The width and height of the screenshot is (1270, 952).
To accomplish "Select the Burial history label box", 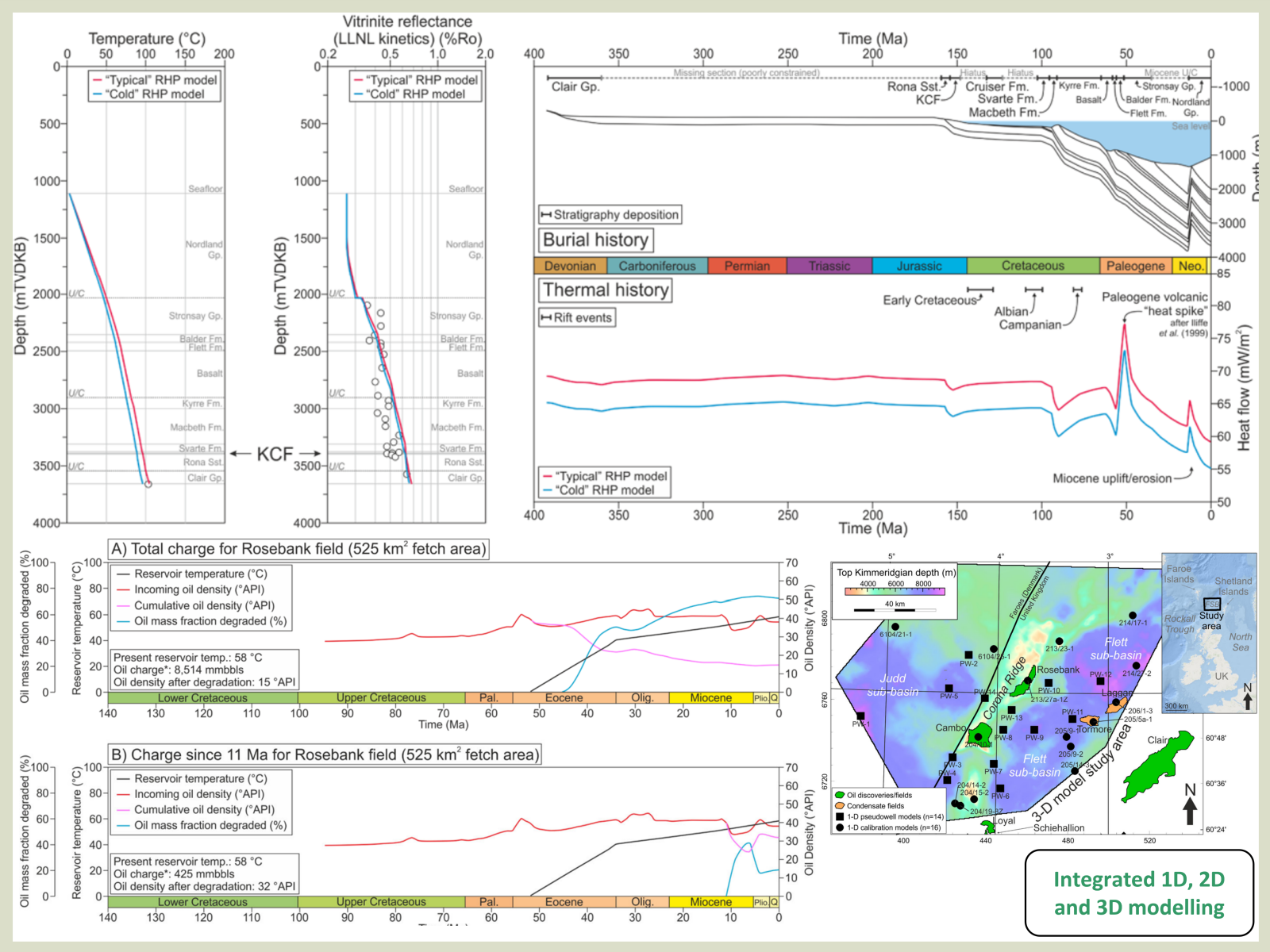I will click(x=595, y=240).
